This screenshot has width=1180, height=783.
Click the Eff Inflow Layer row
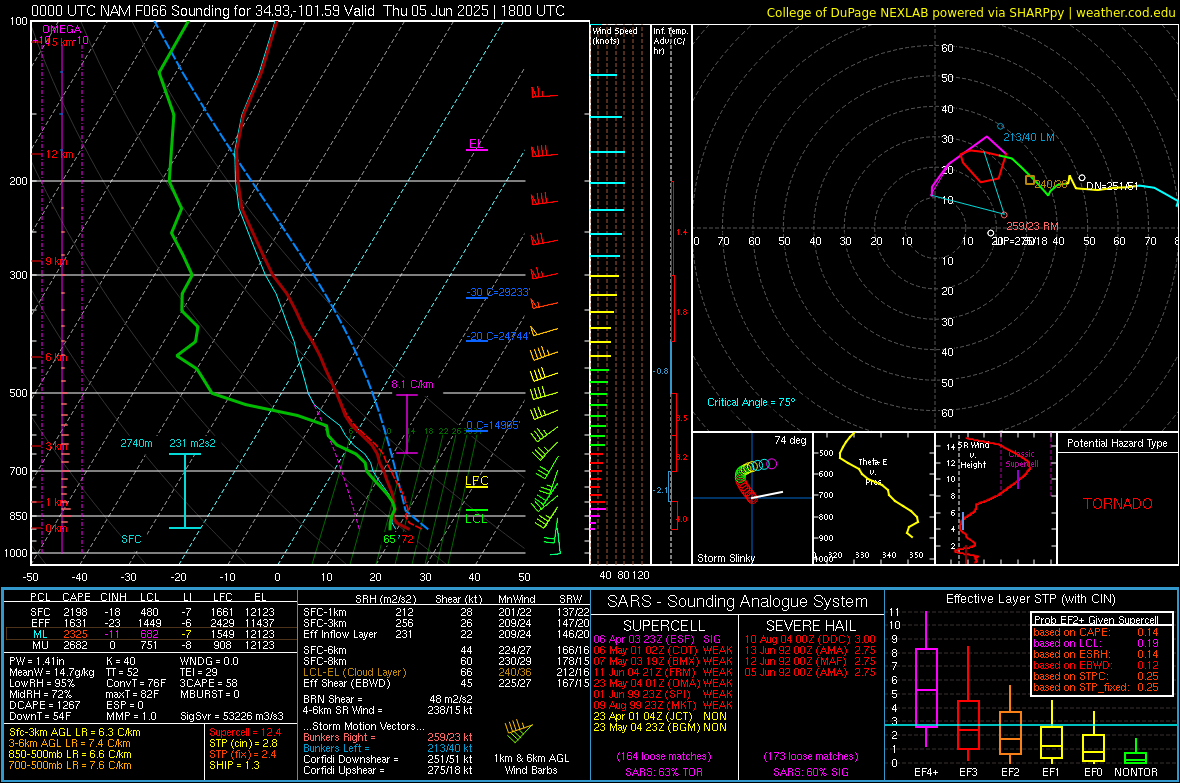[x=446, y=634]
